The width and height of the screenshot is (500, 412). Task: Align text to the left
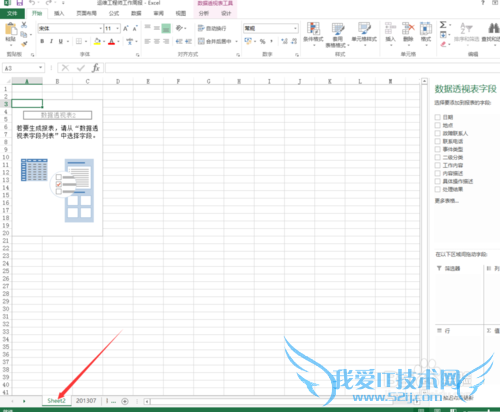click(x=148, y=41)
